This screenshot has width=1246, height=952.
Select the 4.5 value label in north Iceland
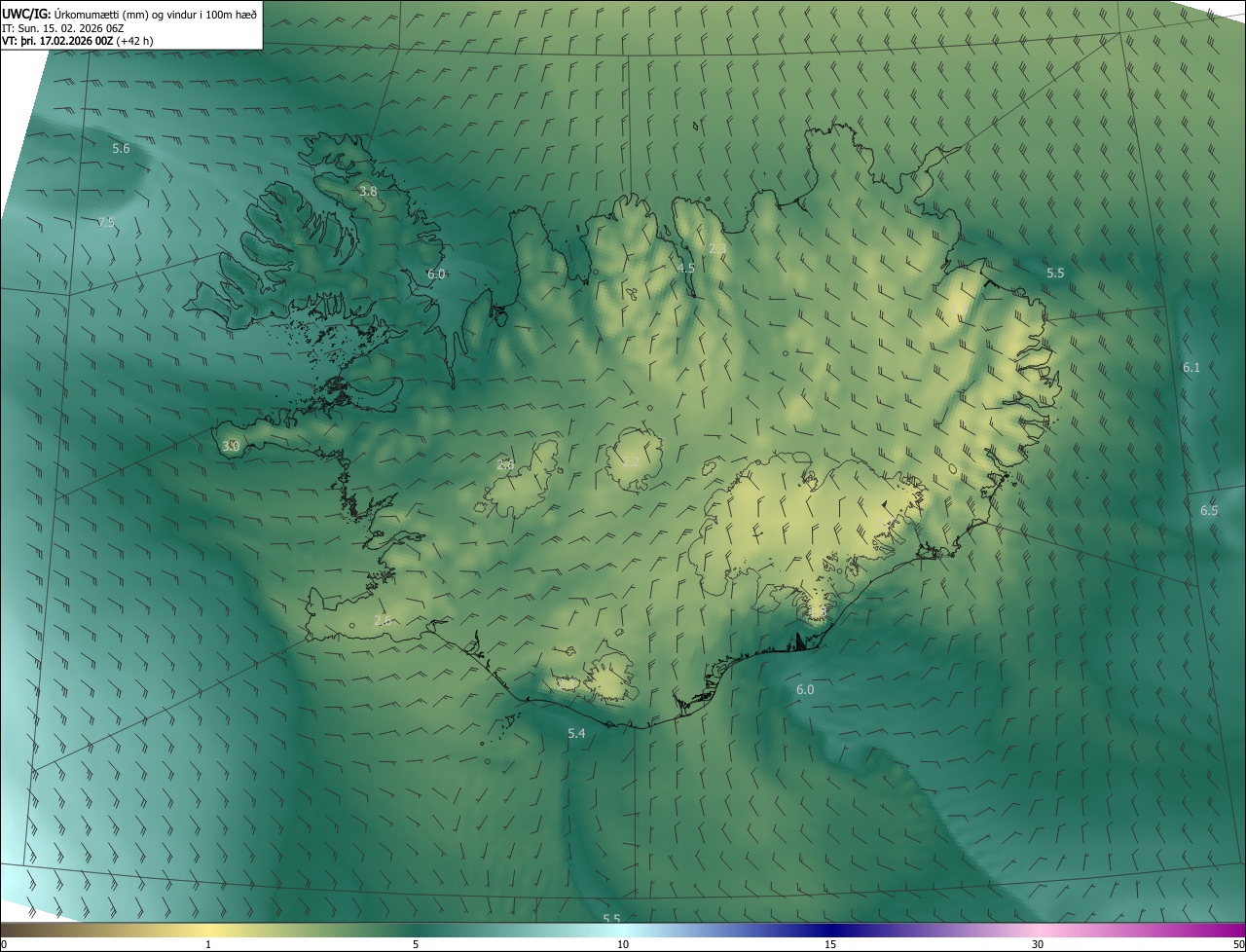tap(686, 268)
